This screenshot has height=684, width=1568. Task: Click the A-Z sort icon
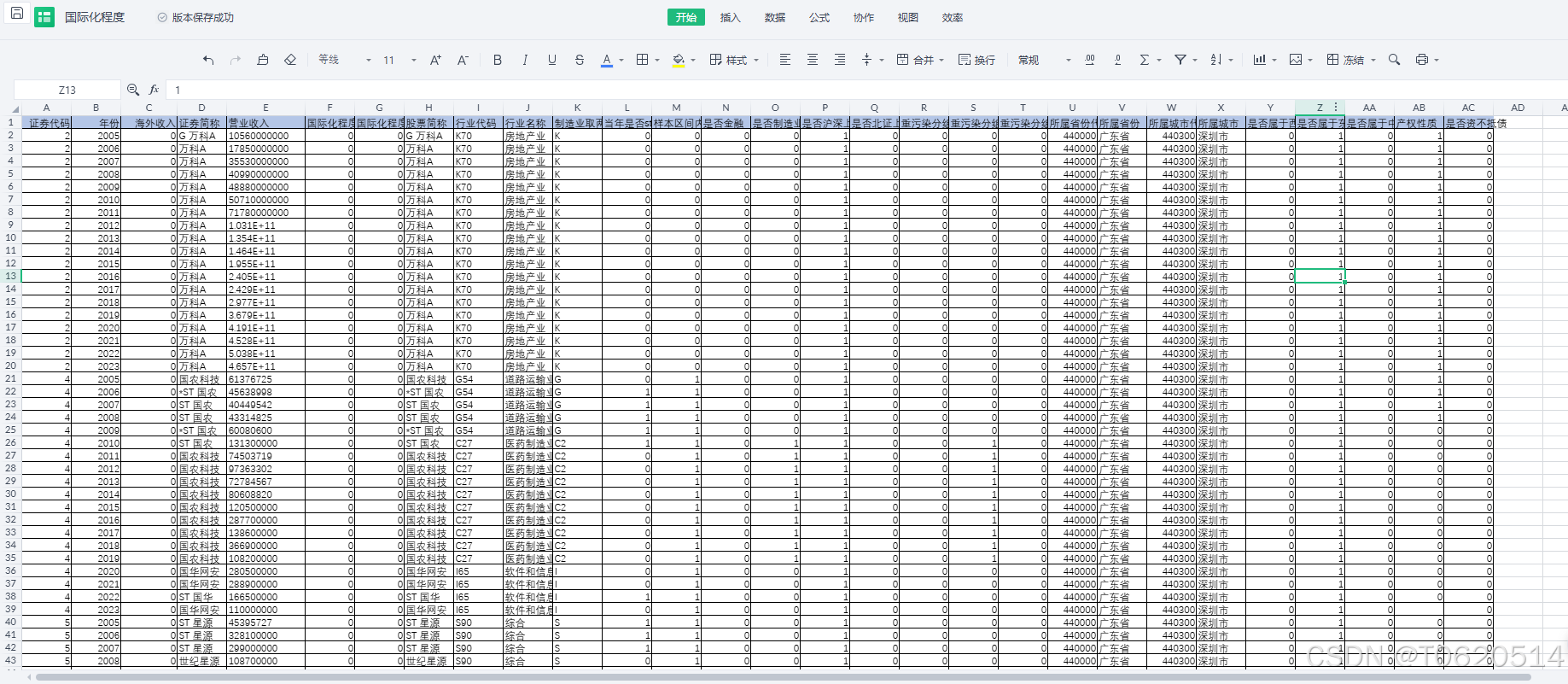tap(1216, 60)
